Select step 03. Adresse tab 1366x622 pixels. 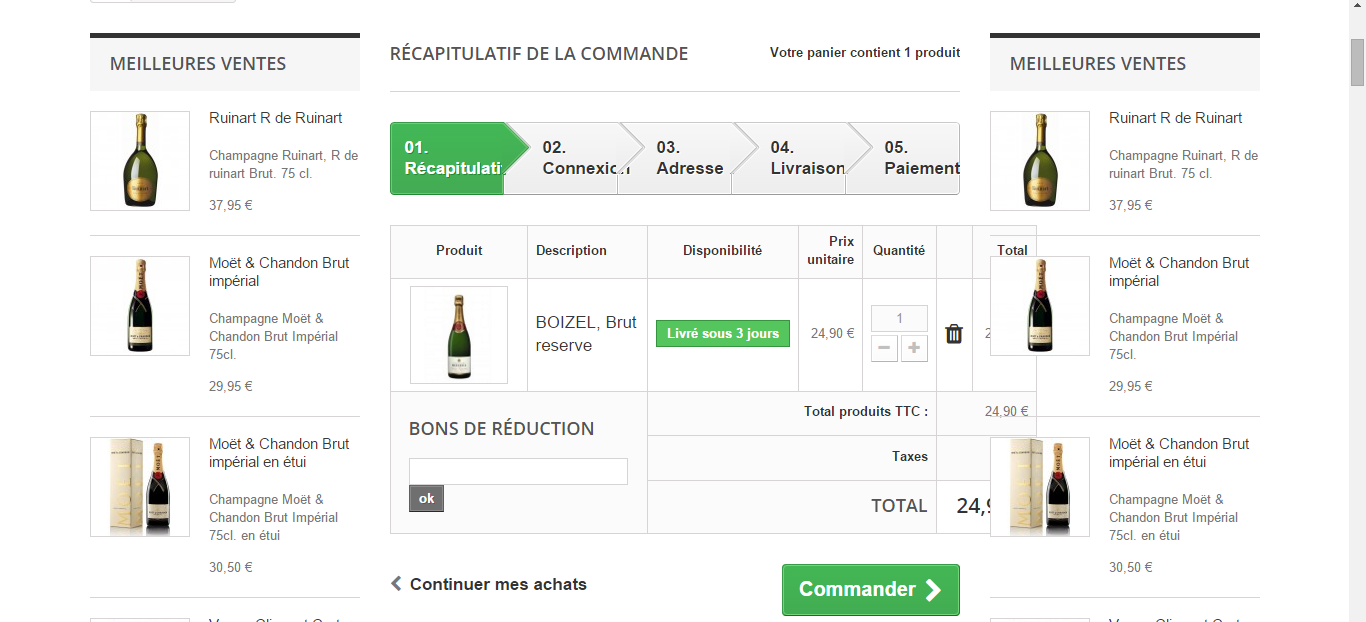pyautogui.click(x=689, y=158)
